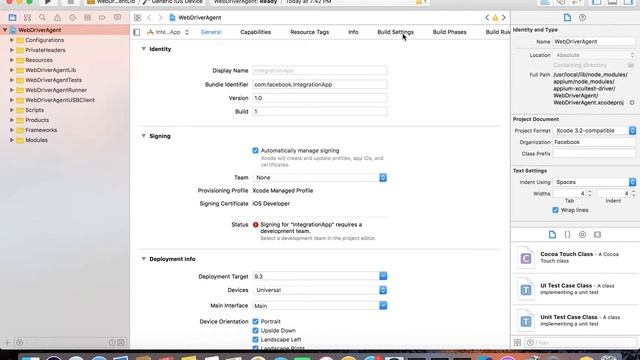Toggle the targets list sidebar icon
The height and width of the screenshot is (360, 640).
click(137, 32)
